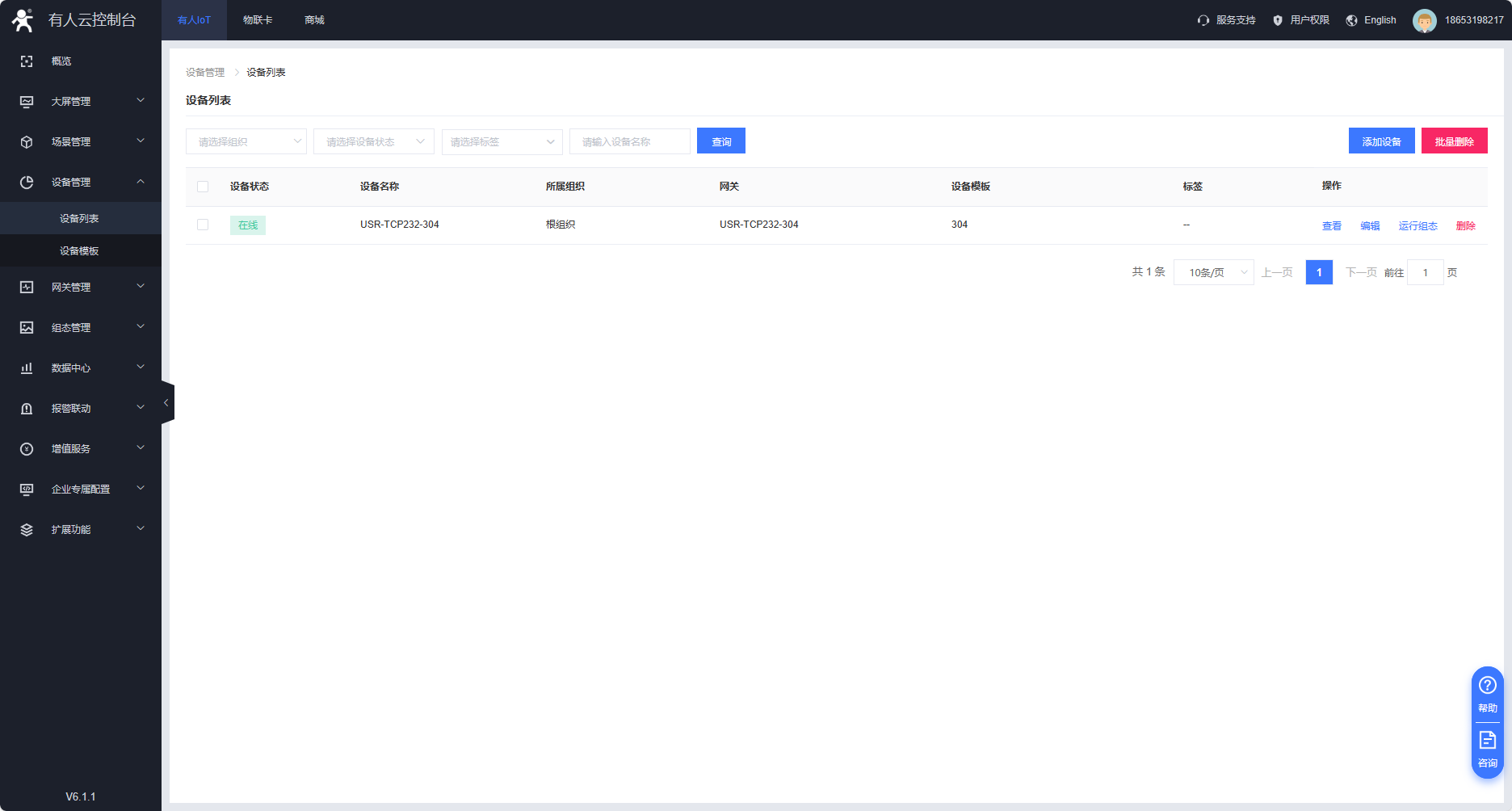Toggle the select-all checkbox in table header
The width and height of the screenshot is (1512, 811).
point(203,187)
